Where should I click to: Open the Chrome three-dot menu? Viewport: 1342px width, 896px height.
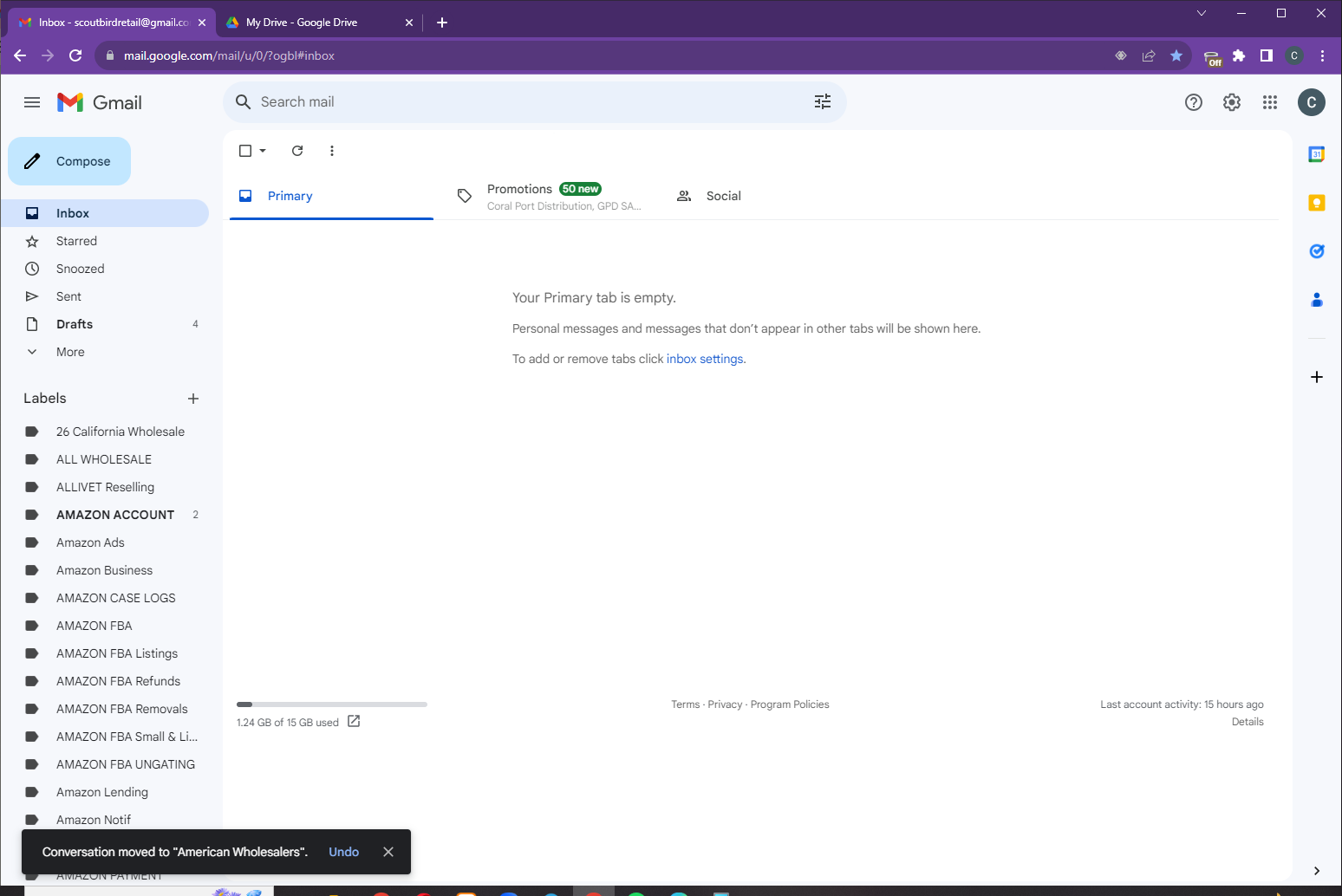pyautogui.click(x=1322, y=55)
